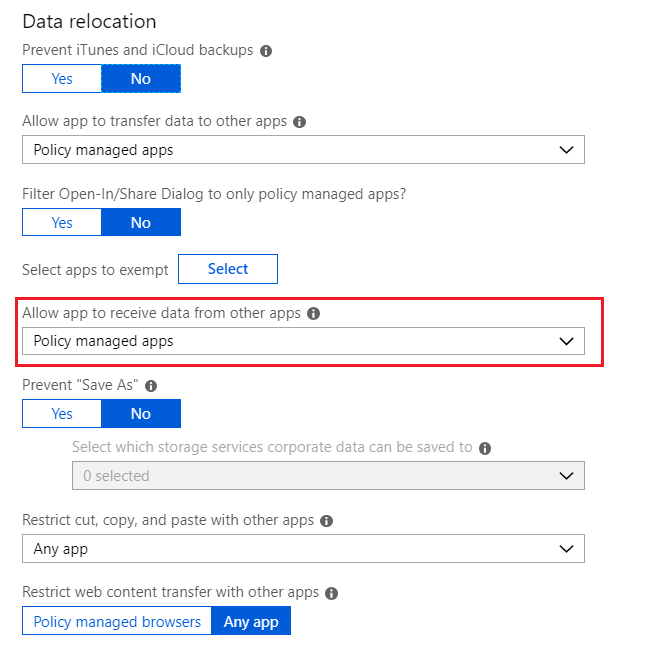
Task: Select No for Prevent iTunes and iCloud backups
Action: click(x=141, y=78)
